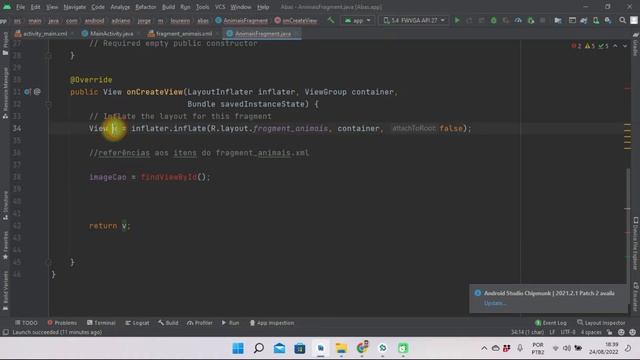Click the Update link in the notification
Viewport: 640px width, 360px height.
495,303
